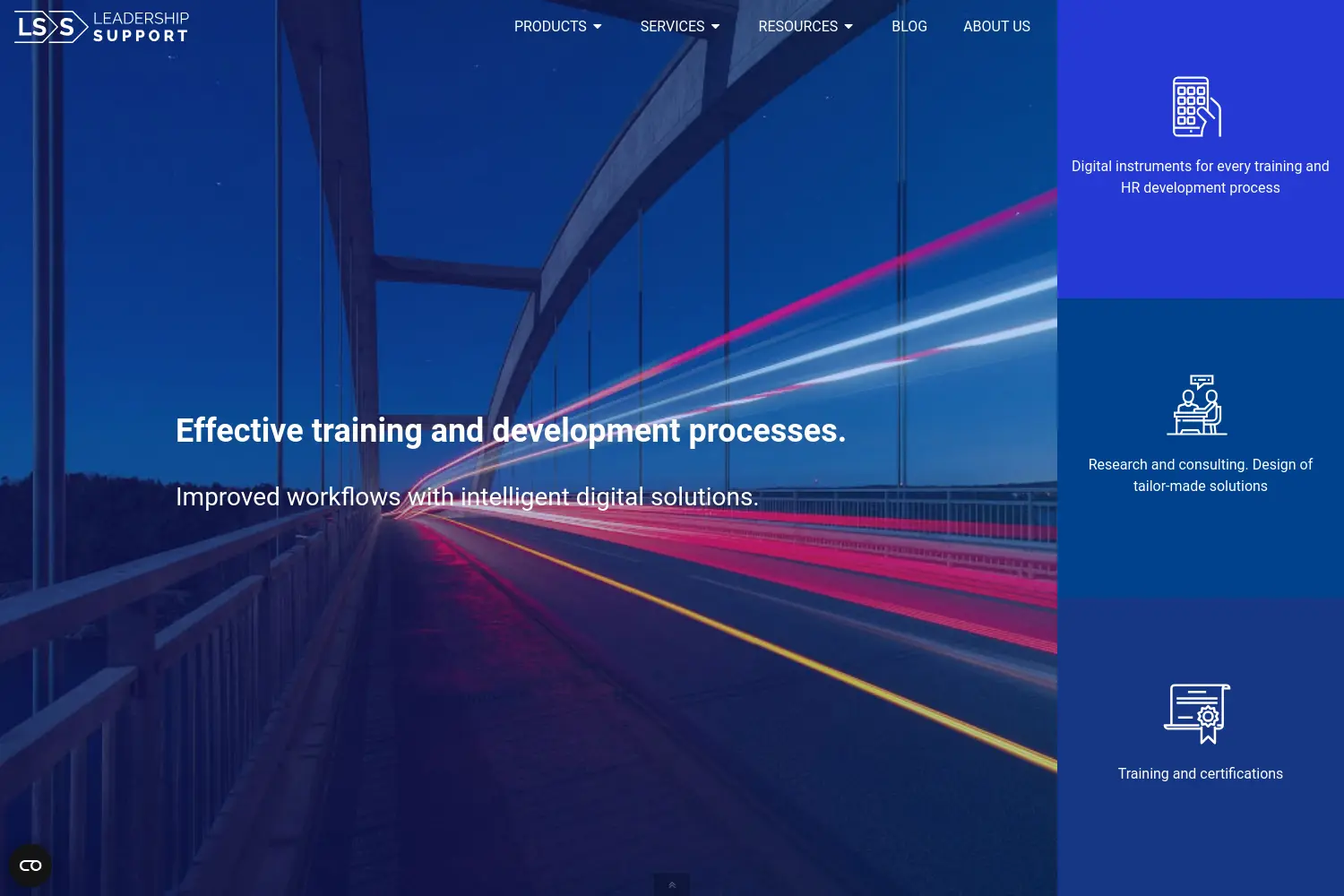This screenshot has width=1344, height=896.
Task: Click the scroll-up double chevron
Action: tap(672, 885)
